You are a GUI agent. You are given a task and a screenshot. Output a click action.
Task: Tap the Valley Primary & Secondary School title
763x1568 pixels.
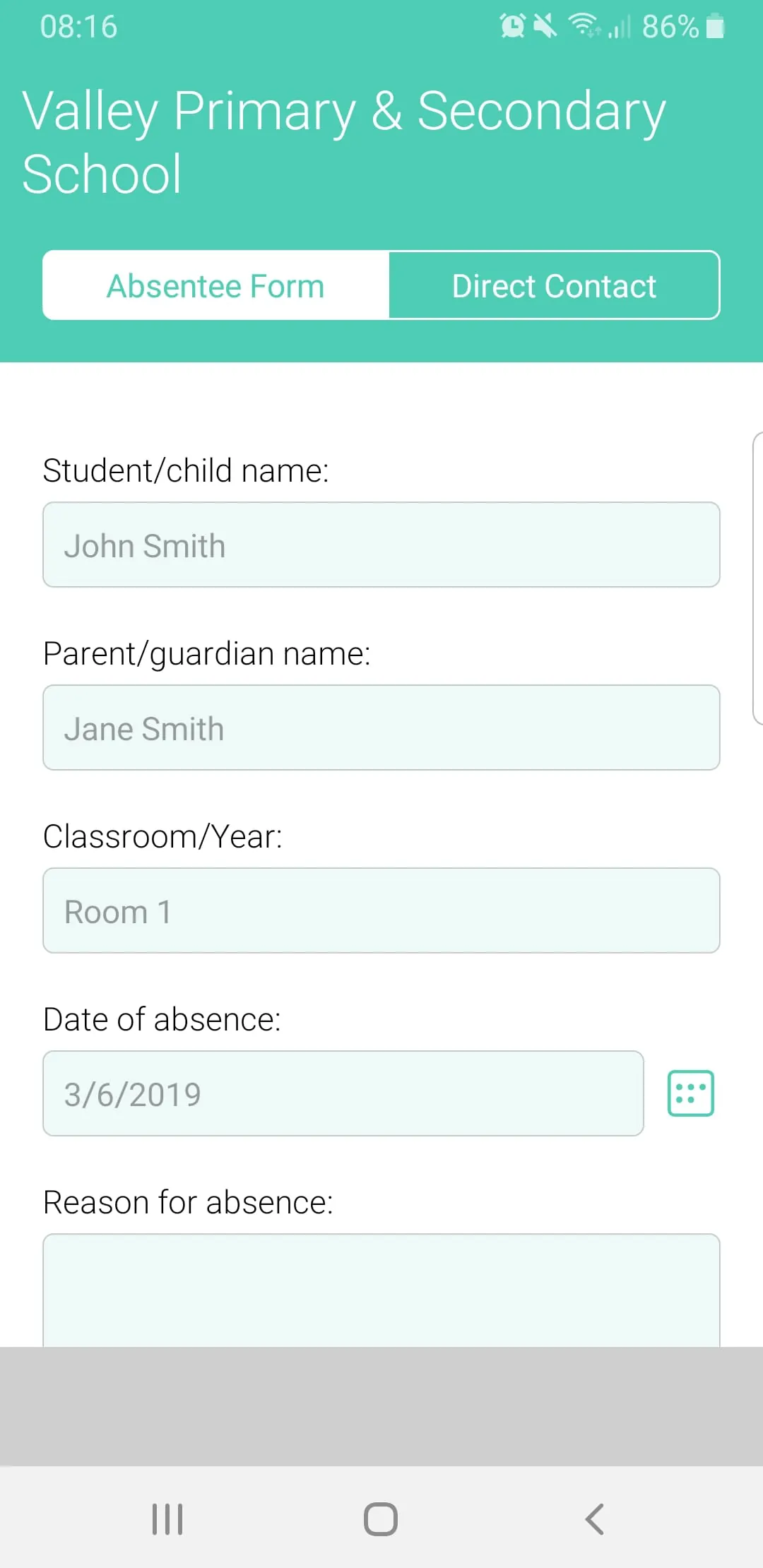pos(344,142)
